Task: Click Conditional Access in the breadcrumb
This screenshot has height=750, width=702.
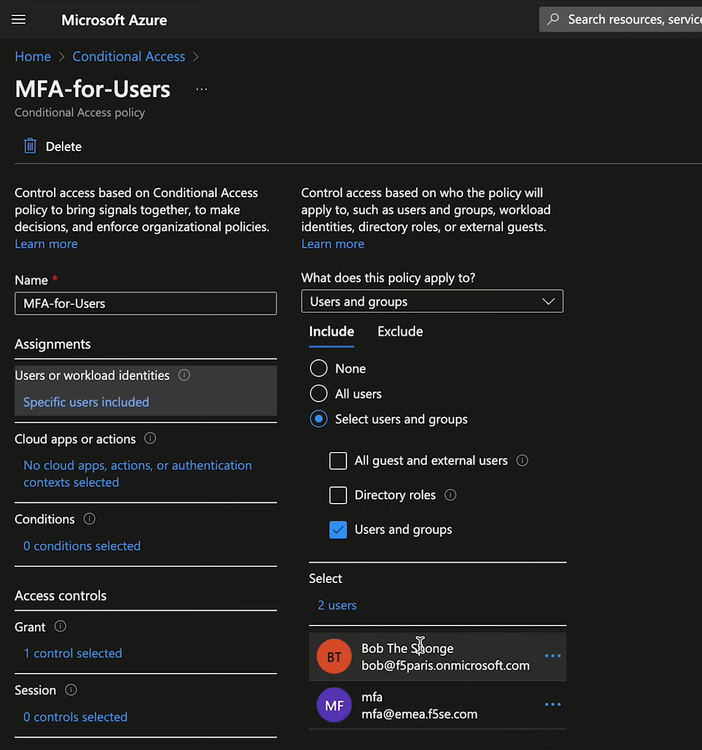Action: tap(128, 57)
